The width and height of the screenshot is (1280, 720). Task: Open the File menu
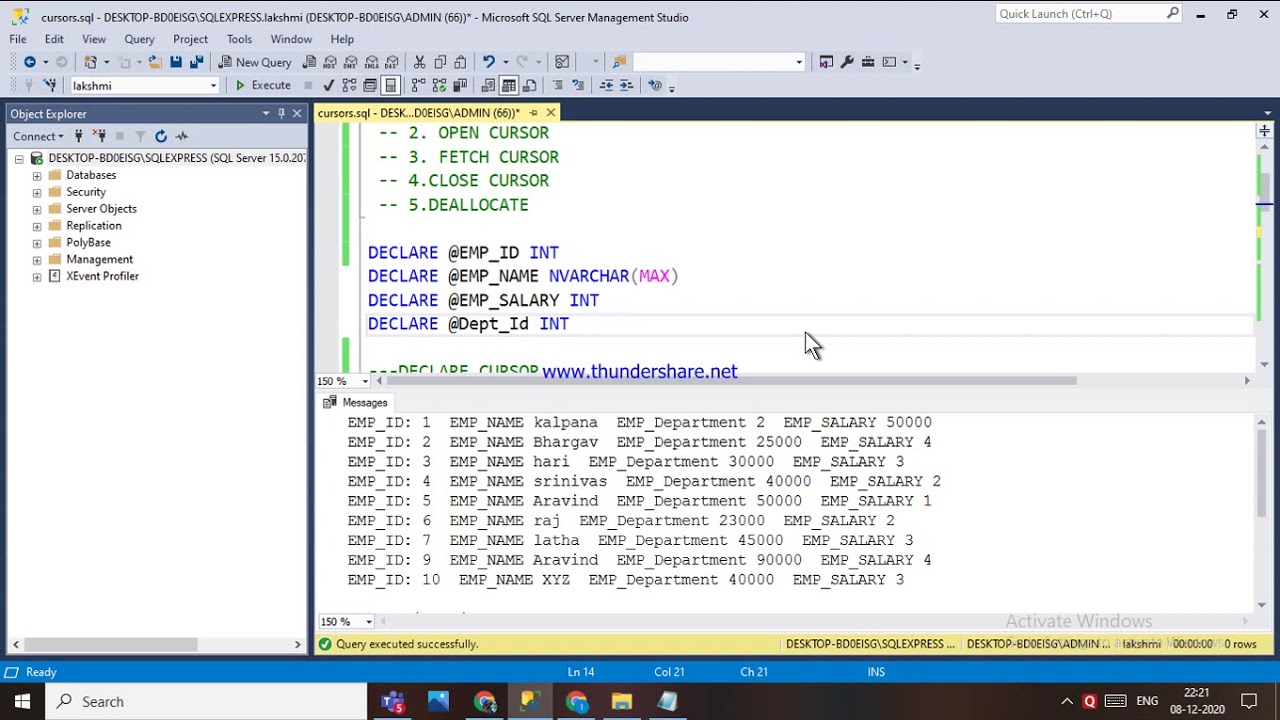click(x=18, y=39)
